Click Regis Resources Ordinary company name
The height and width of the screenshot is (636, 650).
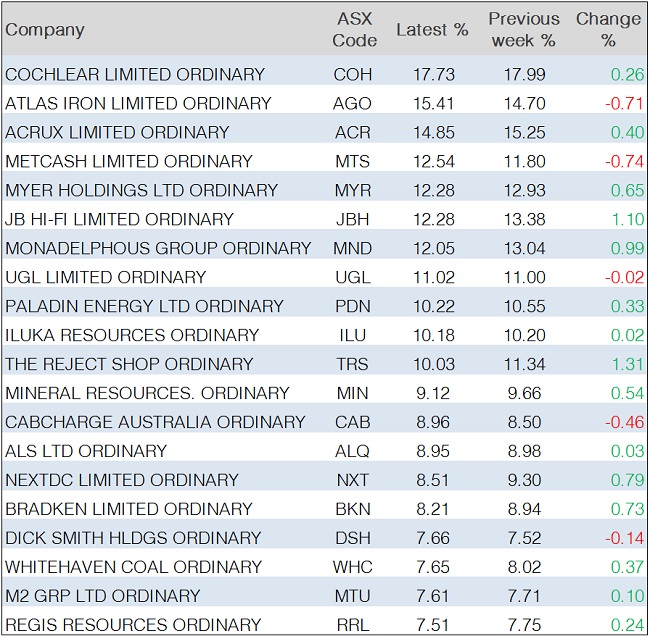coord(133,625)
